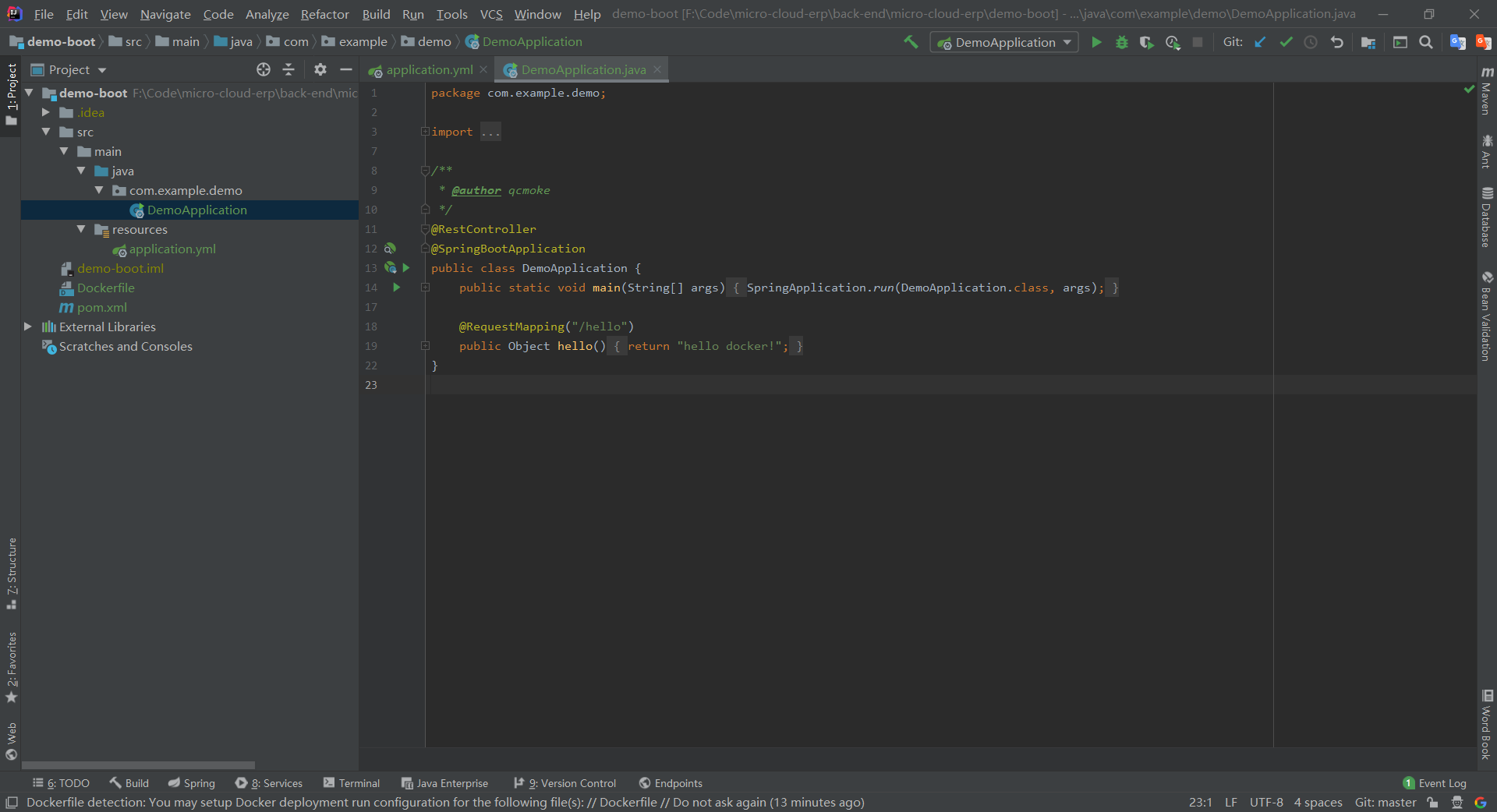Open the VCS menu
The width and height of the screenshot is (1497, 812).
[x=491, y=14]
